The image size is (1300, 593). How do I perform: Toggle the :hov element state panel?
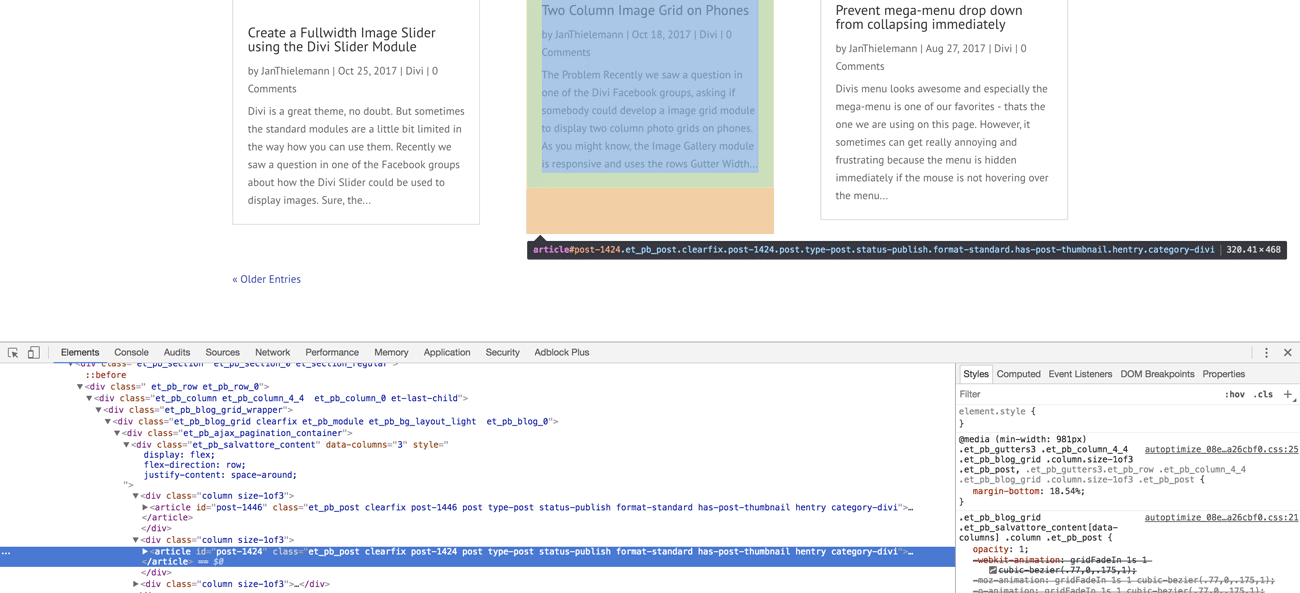pyautogui.click(x=1235, y=395)
